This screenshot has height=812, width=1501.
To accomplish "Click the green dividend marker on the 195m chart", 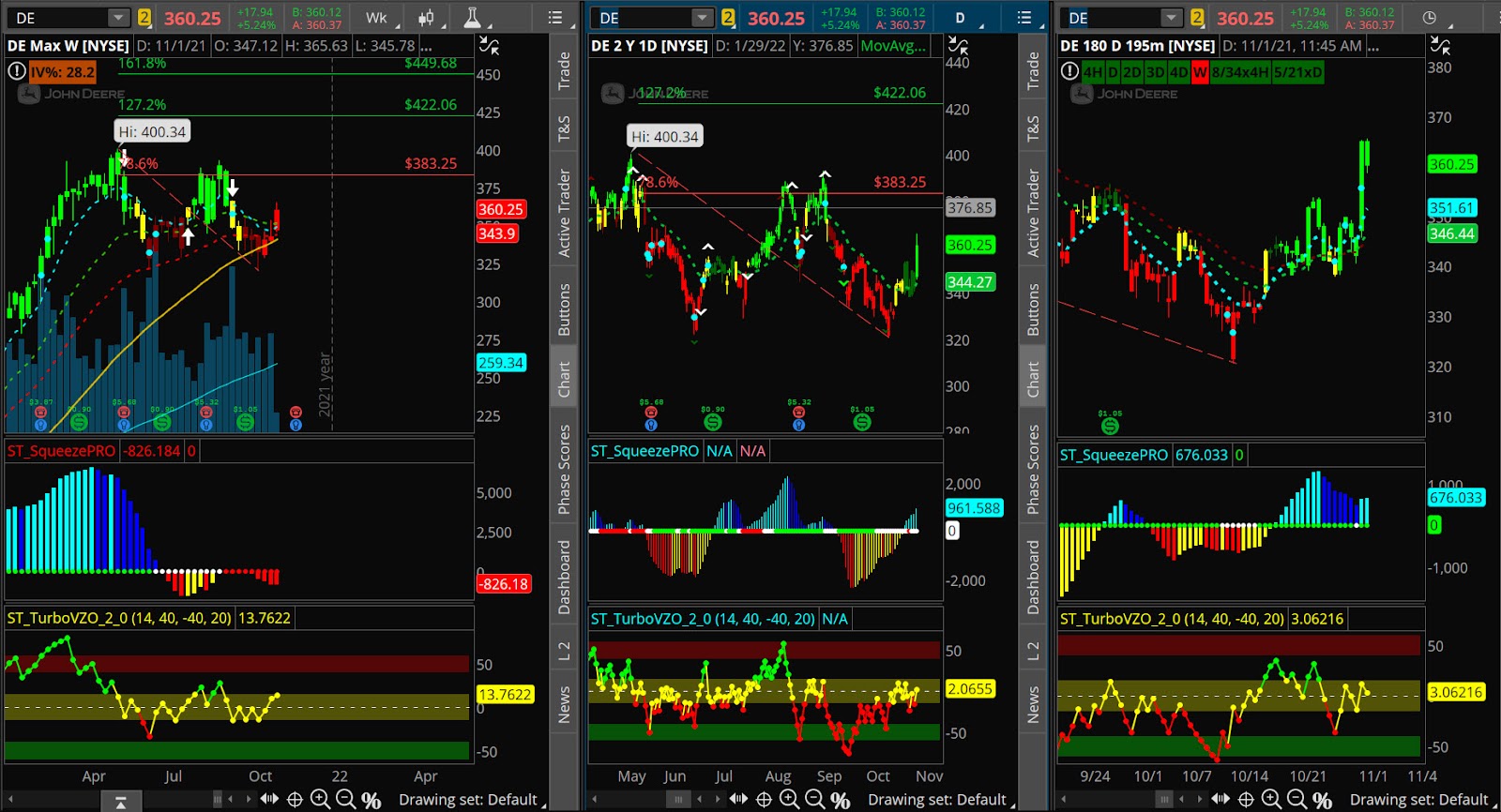I will click(x=1110, y=426).
